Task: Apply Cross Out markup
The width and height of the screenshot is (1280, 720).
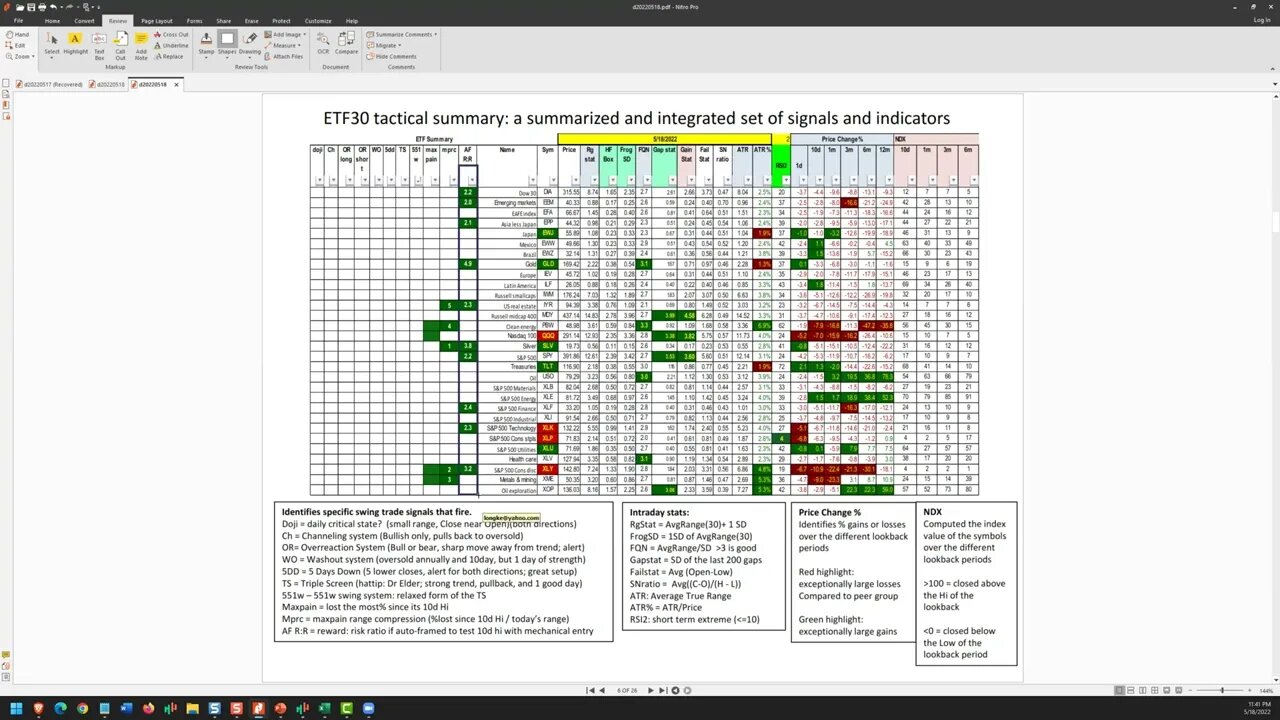Action: tap(171, 34)
